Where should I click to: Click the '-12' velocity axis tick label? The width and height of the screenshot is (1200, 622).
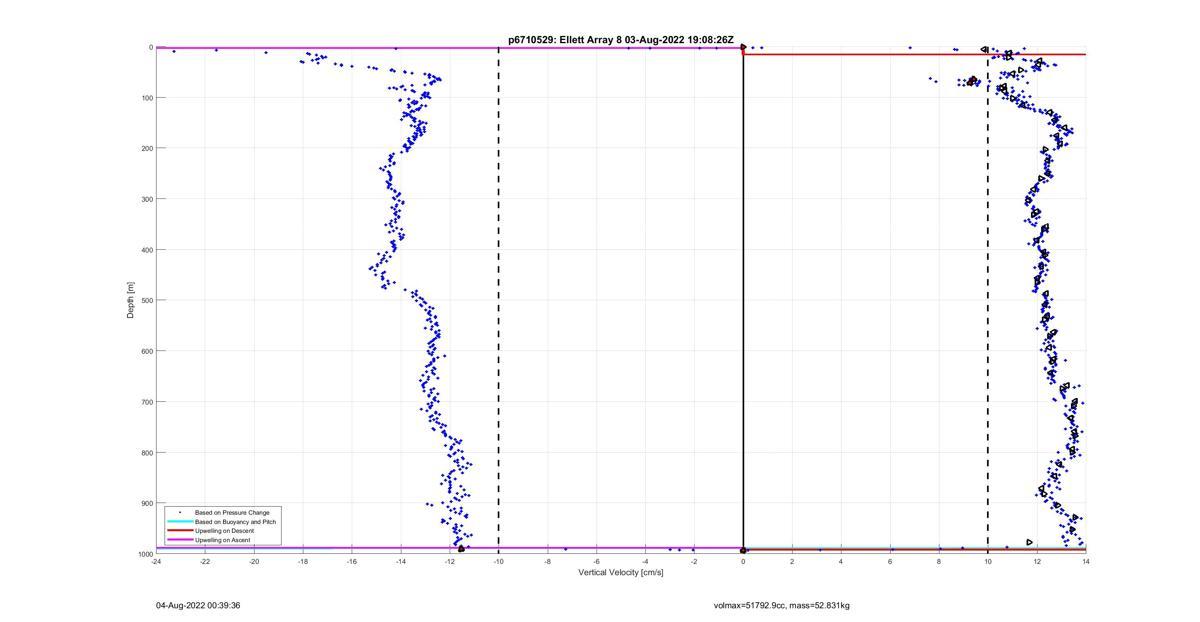(450, 562)
